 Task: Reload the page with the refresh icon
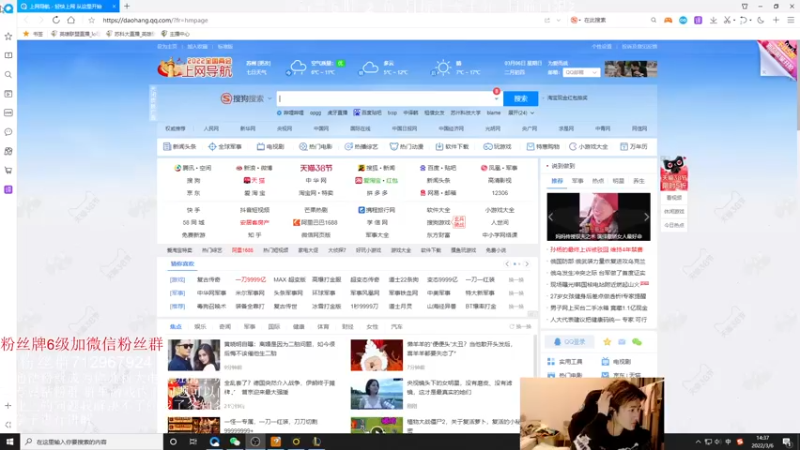pyautogui.click(x=56, y=20)
